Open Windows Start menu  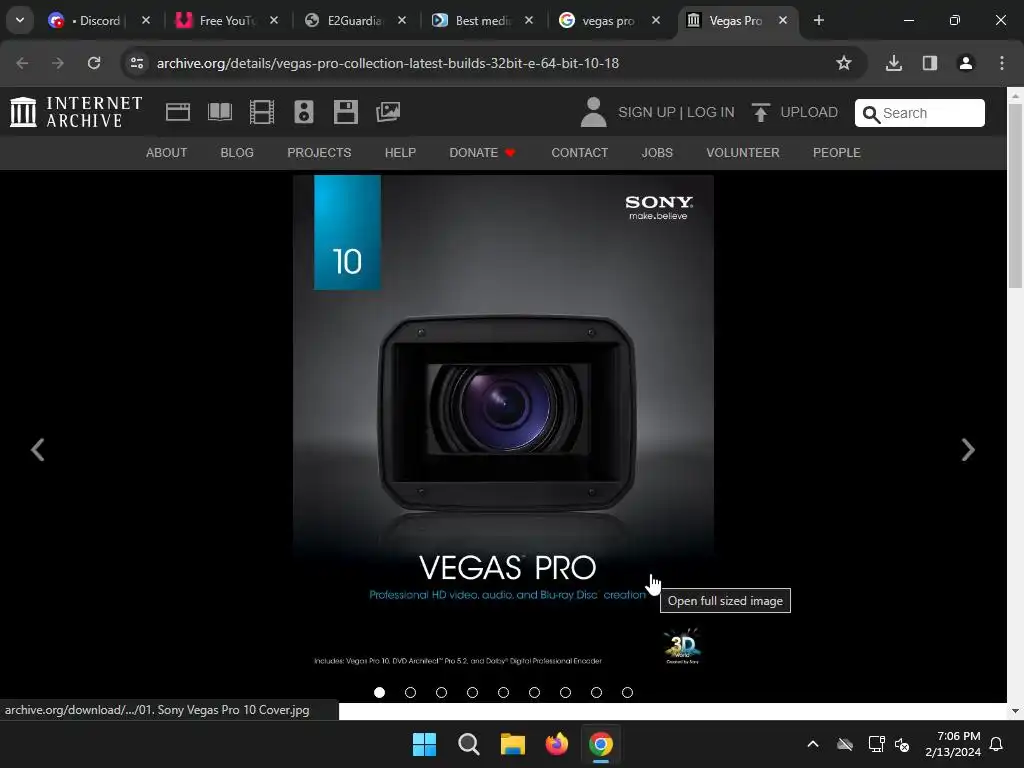pyautogui.click(x=424, y=744)
